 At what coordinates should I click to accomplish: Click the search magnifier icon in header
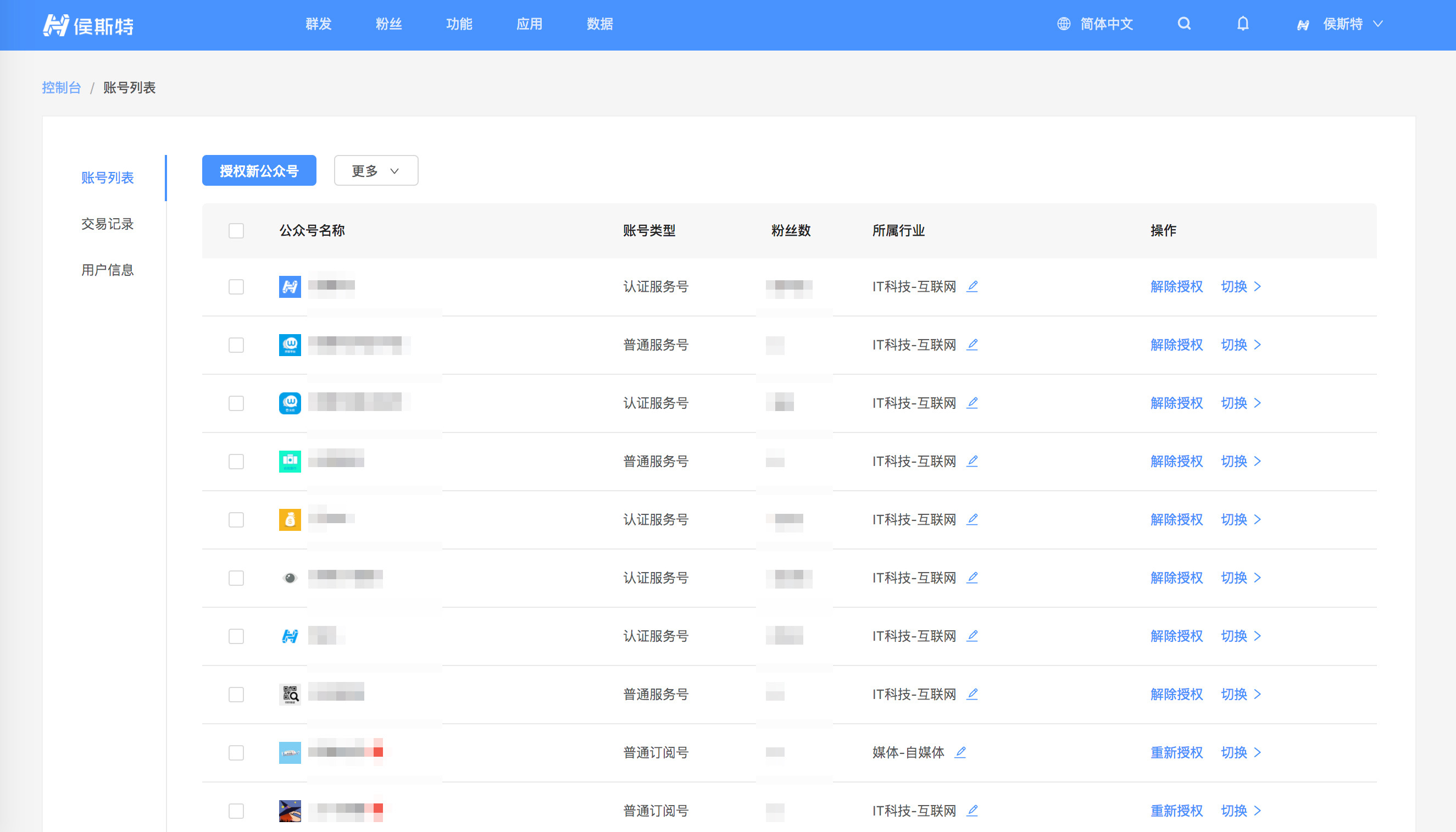coord(1184,24)
